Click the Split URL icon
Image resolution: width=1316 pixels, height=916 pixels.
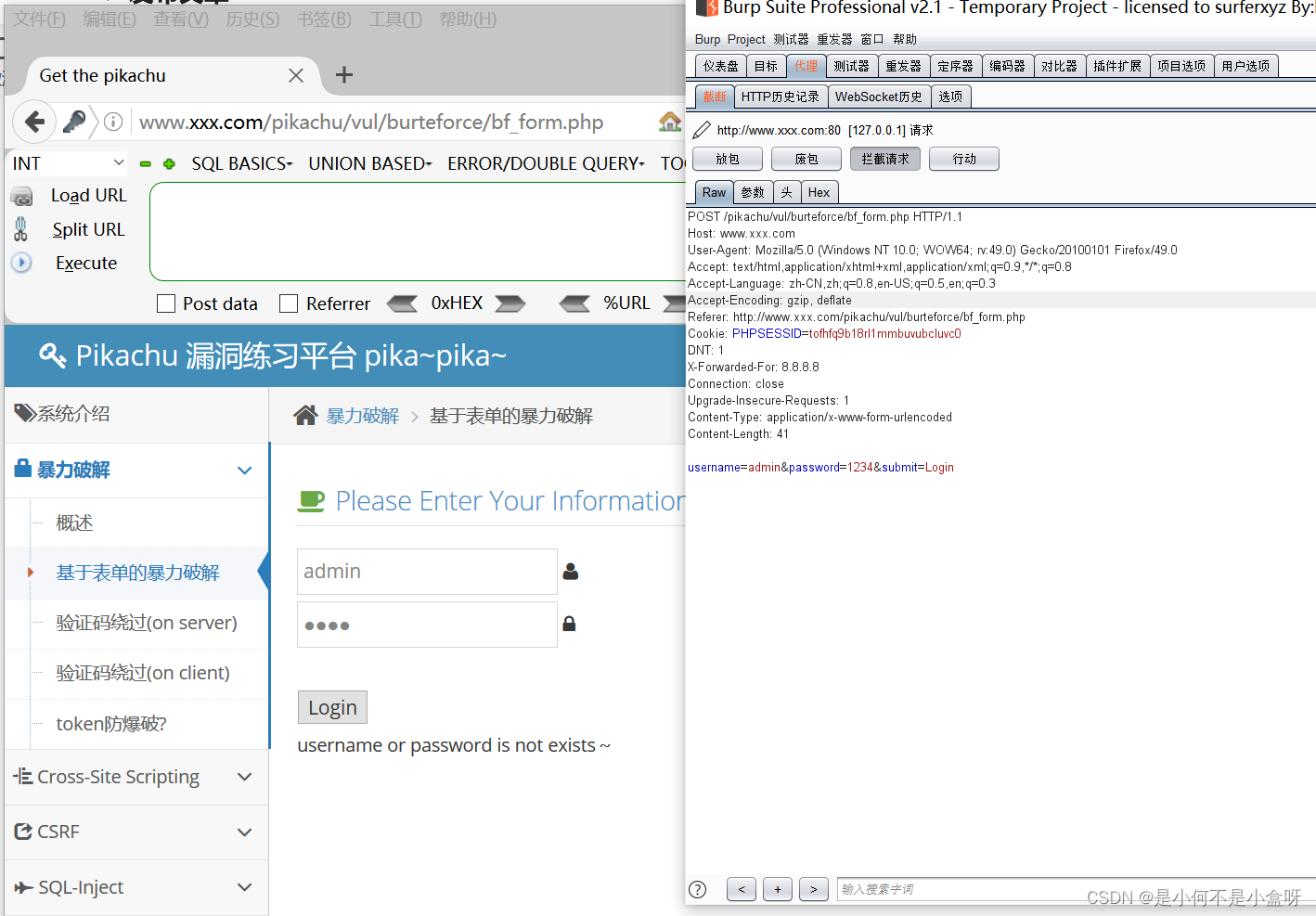[20, 228]
